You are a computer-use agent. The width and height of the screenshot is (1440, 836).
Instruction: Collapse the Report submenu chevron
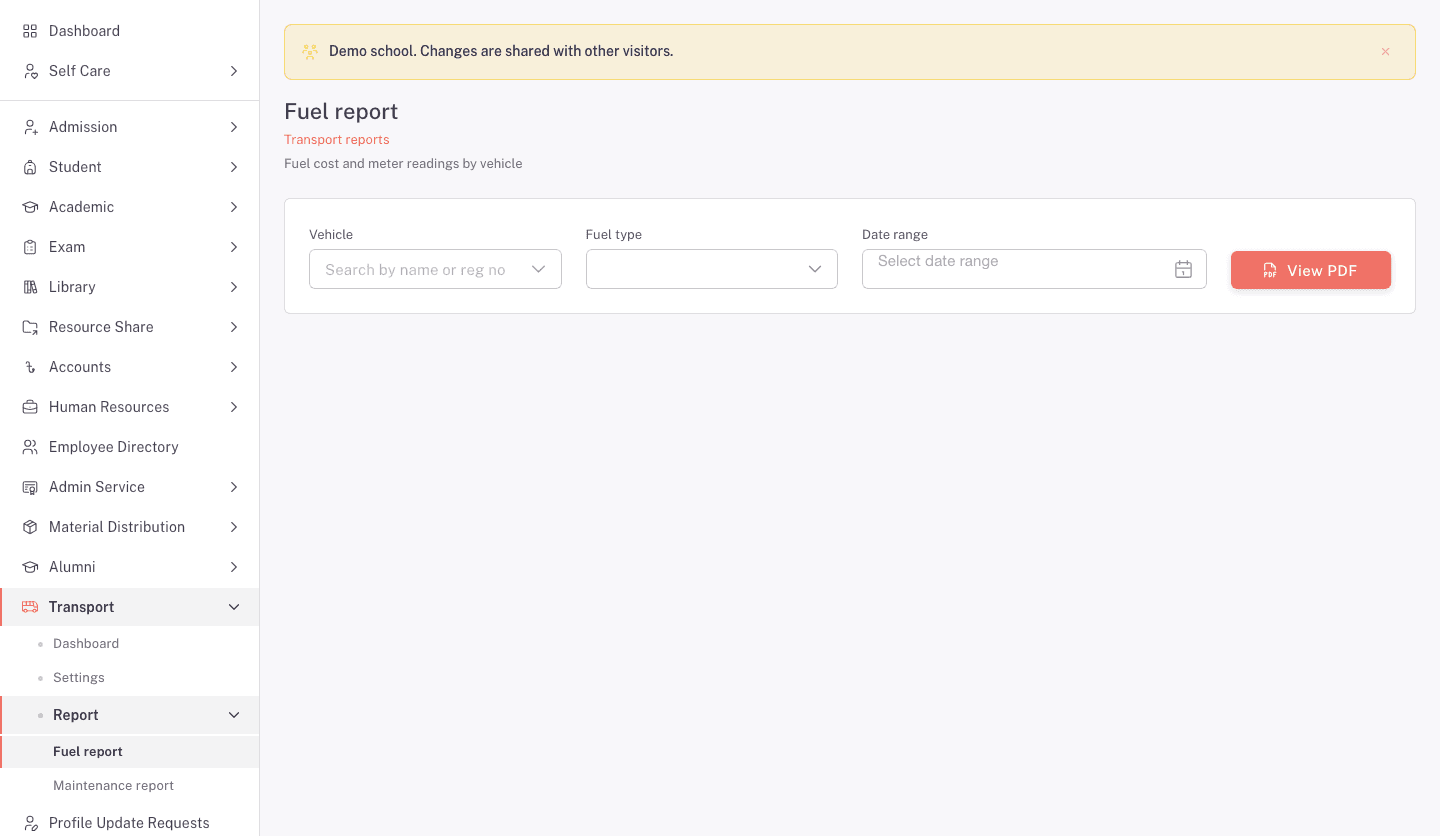(x=234, y=715)
